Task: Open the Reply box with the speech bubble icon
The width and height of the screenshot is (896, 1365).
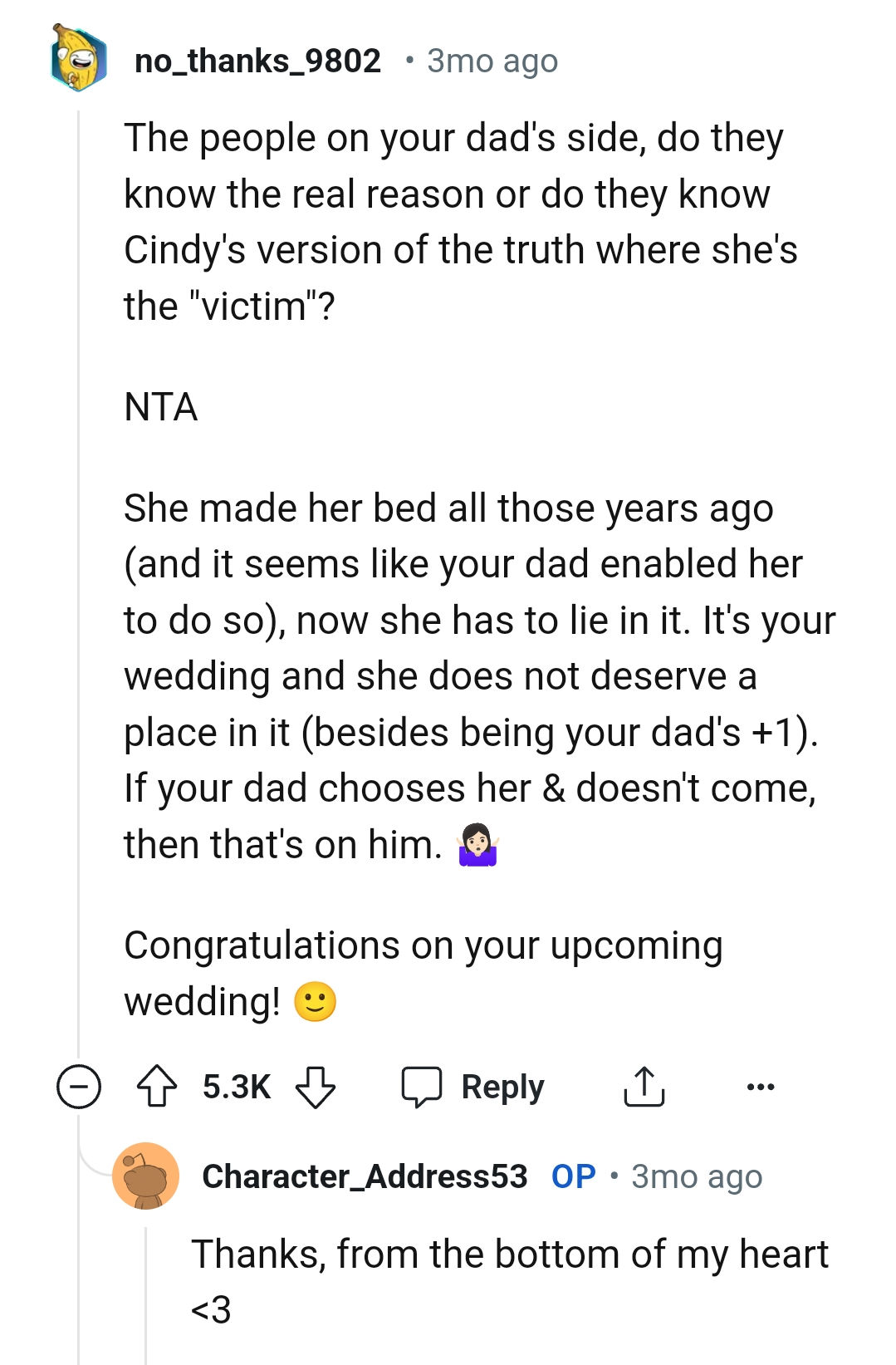Action: point(425,1086)
